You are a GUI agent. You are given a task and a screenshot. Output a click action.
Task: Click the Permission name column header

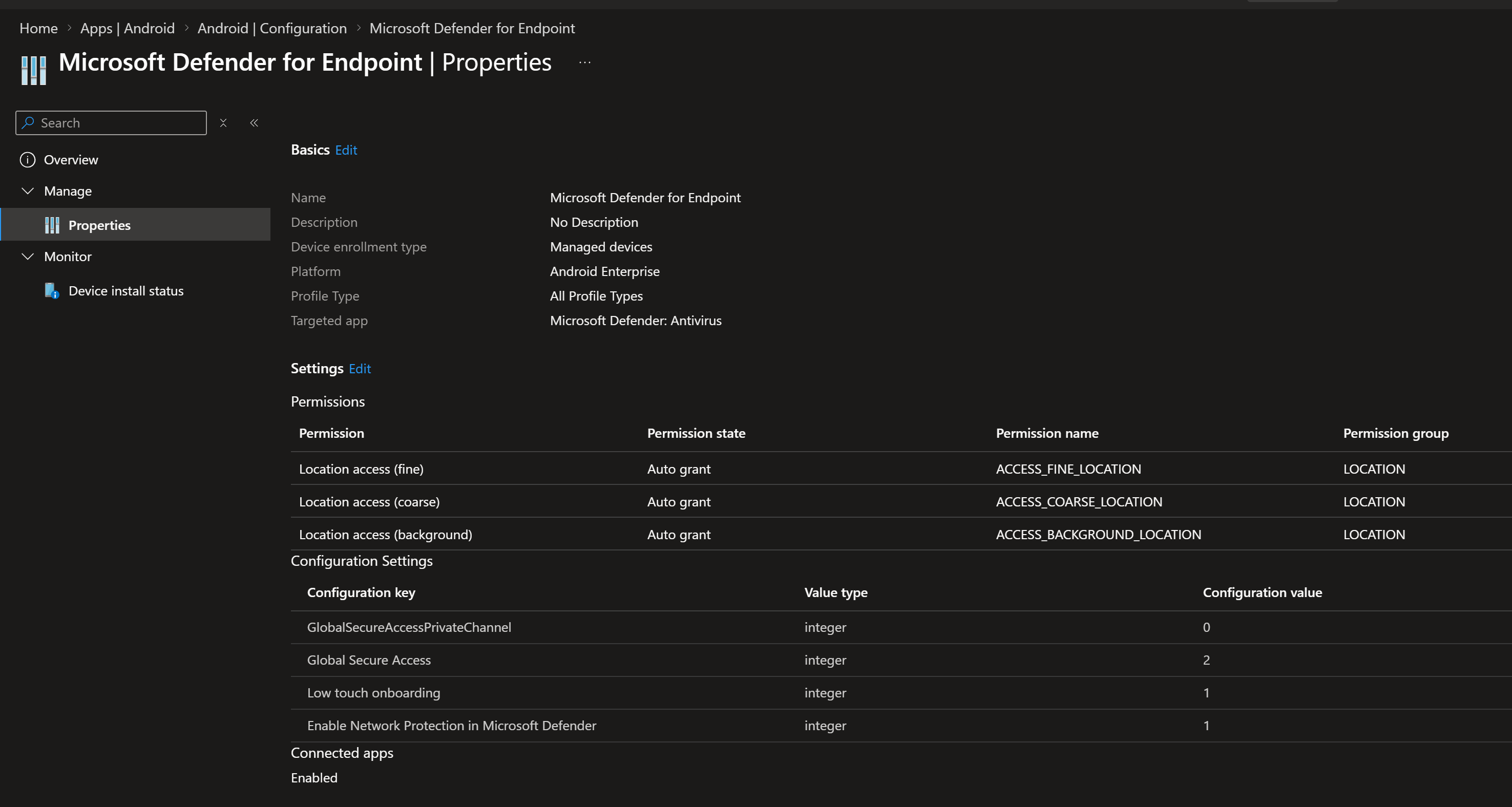1047,433
